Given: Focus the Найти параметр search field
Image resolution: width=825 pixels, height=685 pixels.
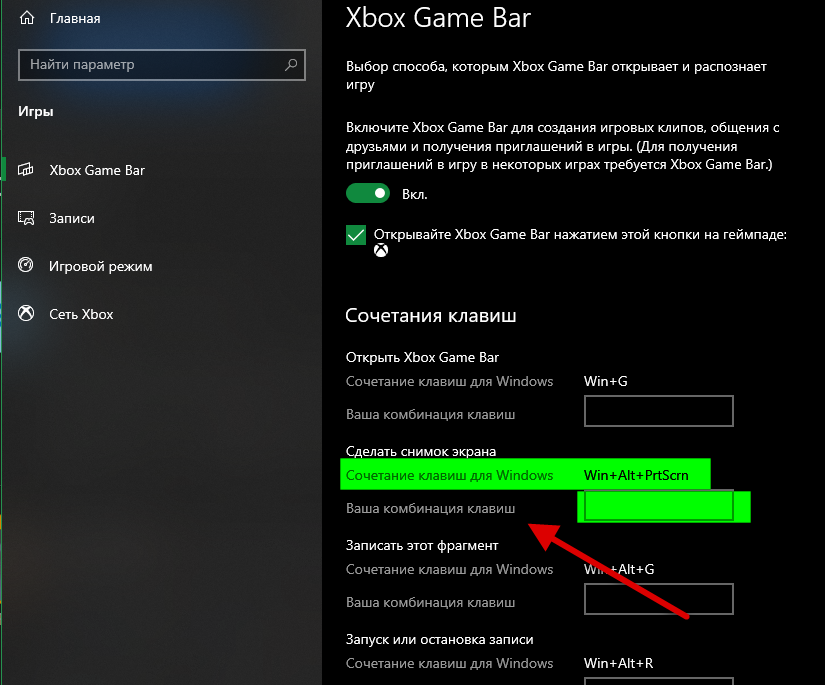Looking at the screenshot, I should [x=162, y=65].
